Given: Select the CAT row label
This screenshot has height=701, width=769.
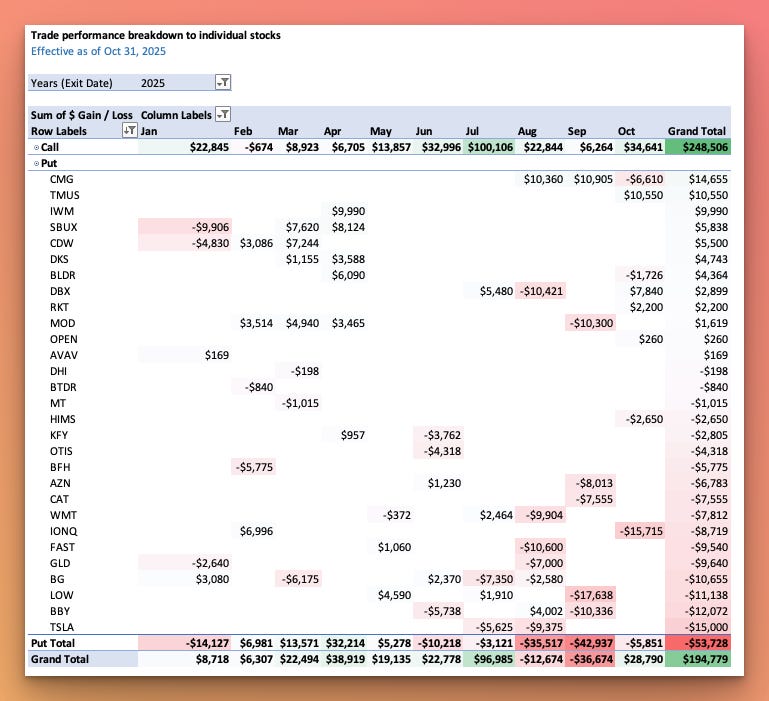Looking at the screenshot, I should pos(59,499).
